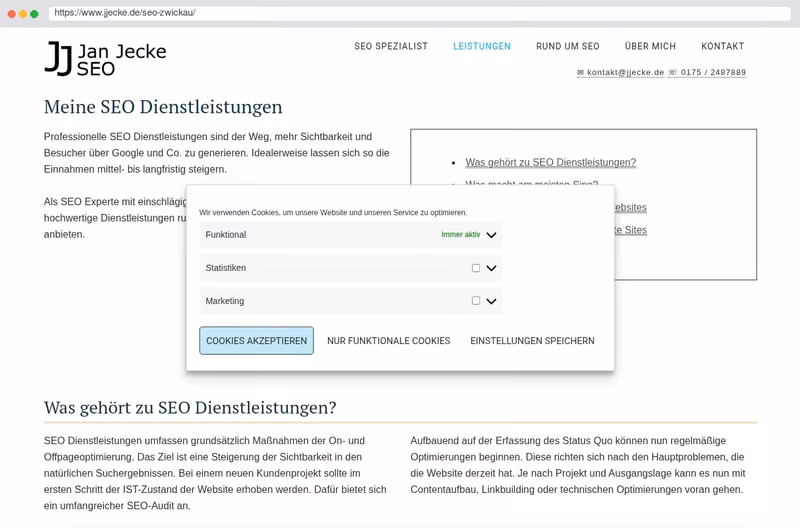Click the red close window dot
This screenshot has height=528, width=800.
[12, 14]
